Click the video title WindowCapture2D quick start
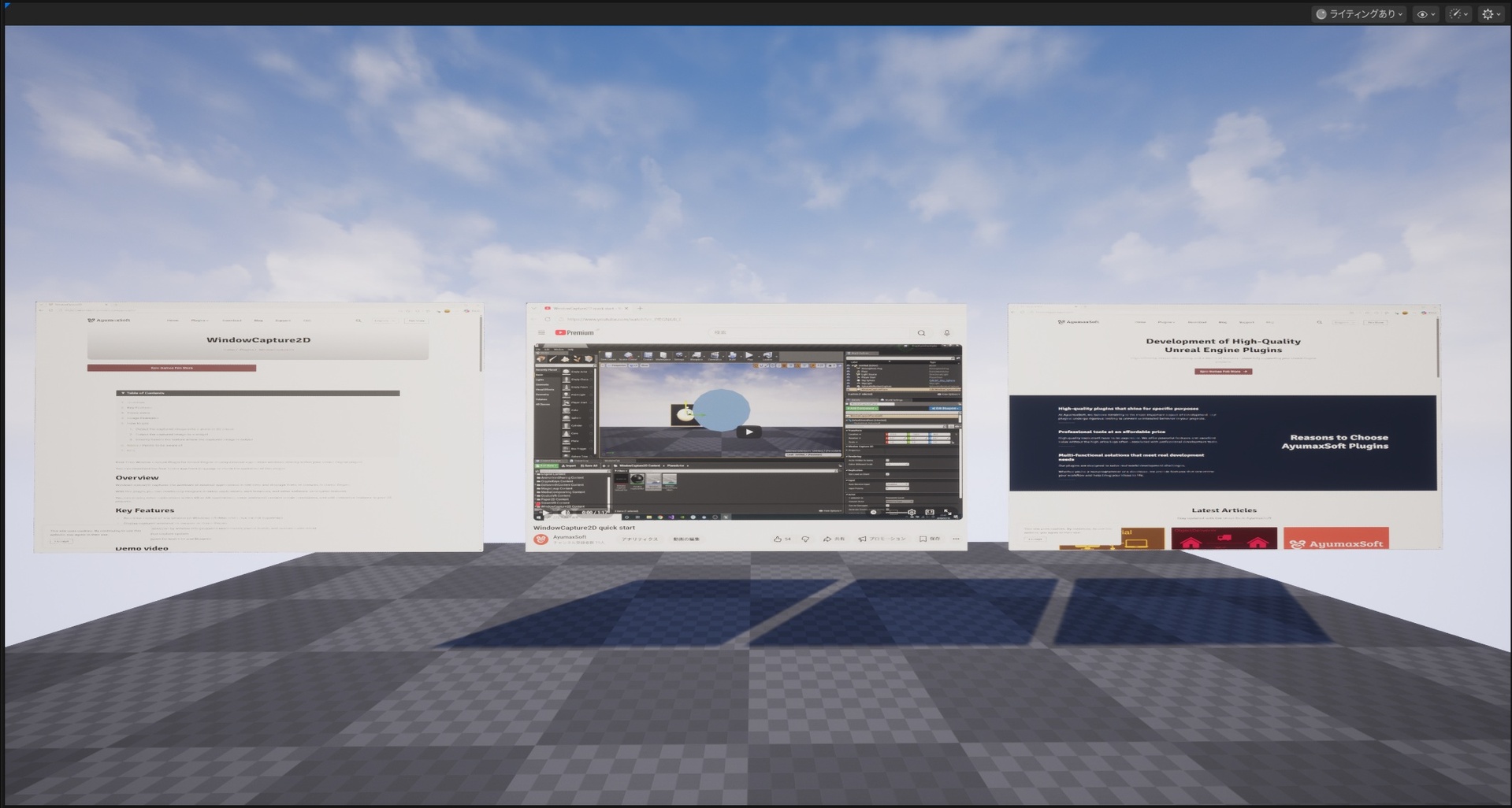1512x808 pixels. tap(584, 528)
